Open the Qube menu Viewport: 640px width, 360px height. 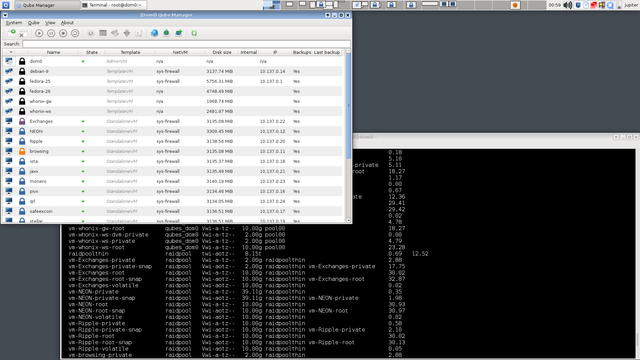click(33, 23)
